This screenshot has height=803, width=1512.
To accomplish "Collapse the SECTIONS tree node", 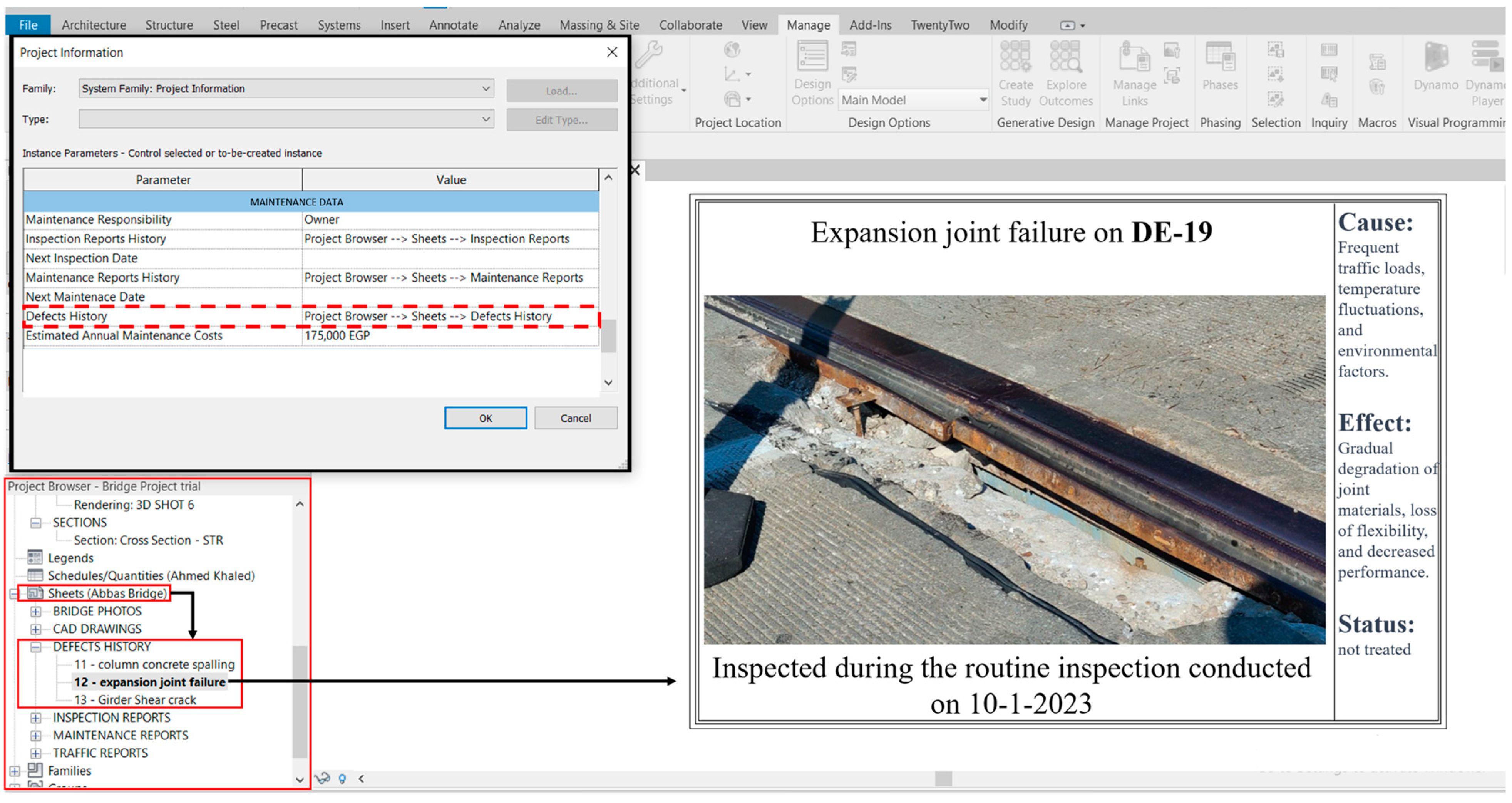I will point(36,522).
